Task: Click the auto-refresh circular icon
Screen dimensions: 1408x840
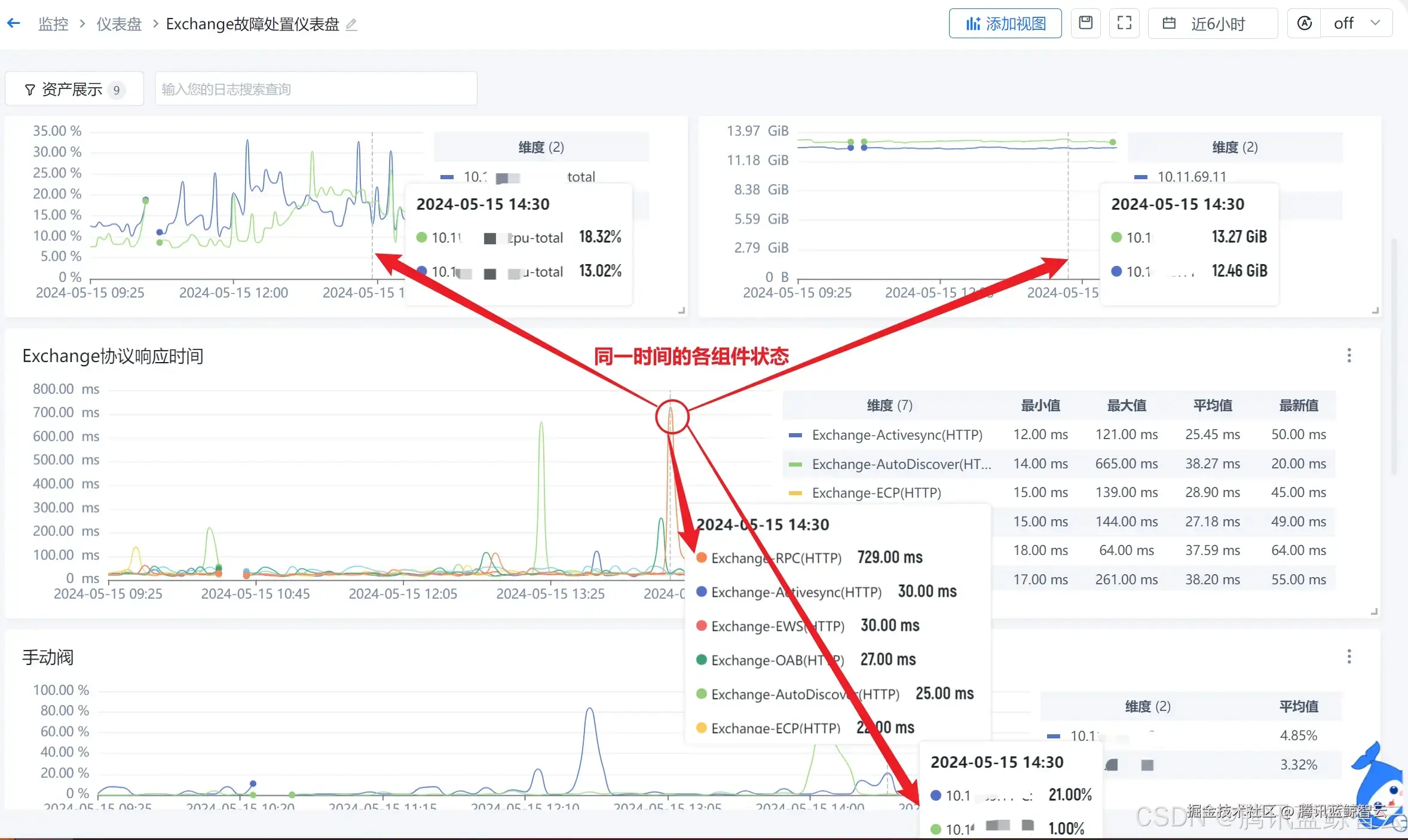Action: coord(1304,23)
